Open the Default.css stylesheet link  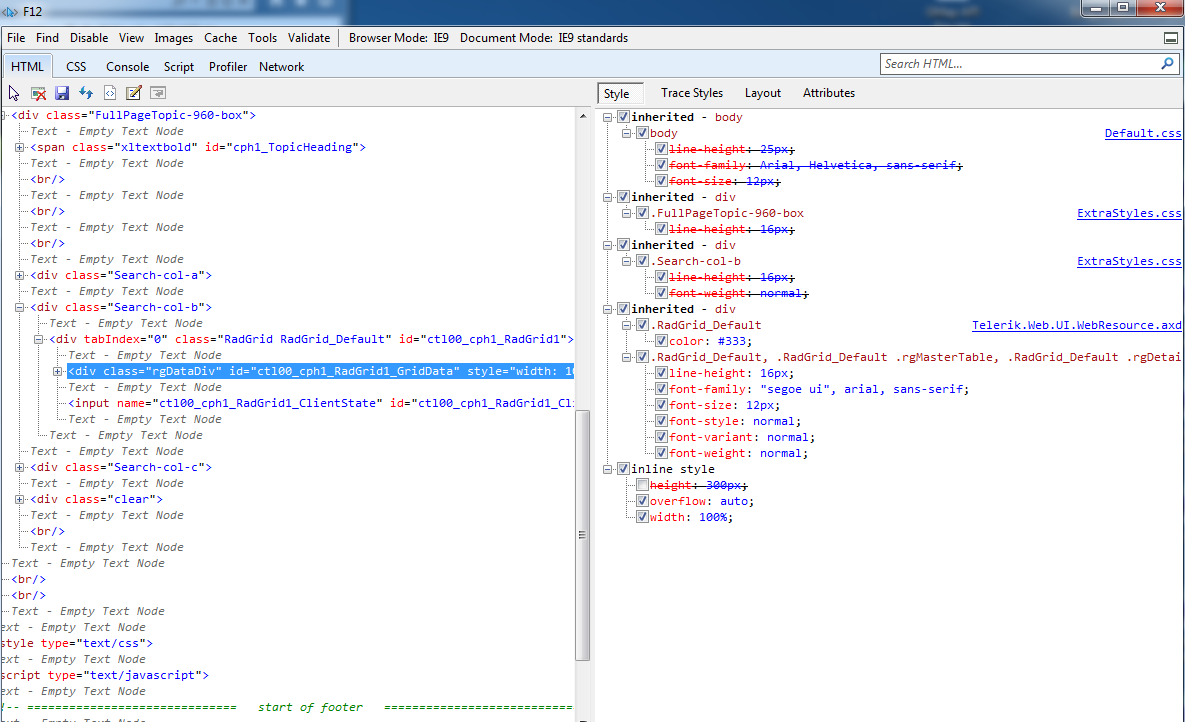(x=1142, y=133)
